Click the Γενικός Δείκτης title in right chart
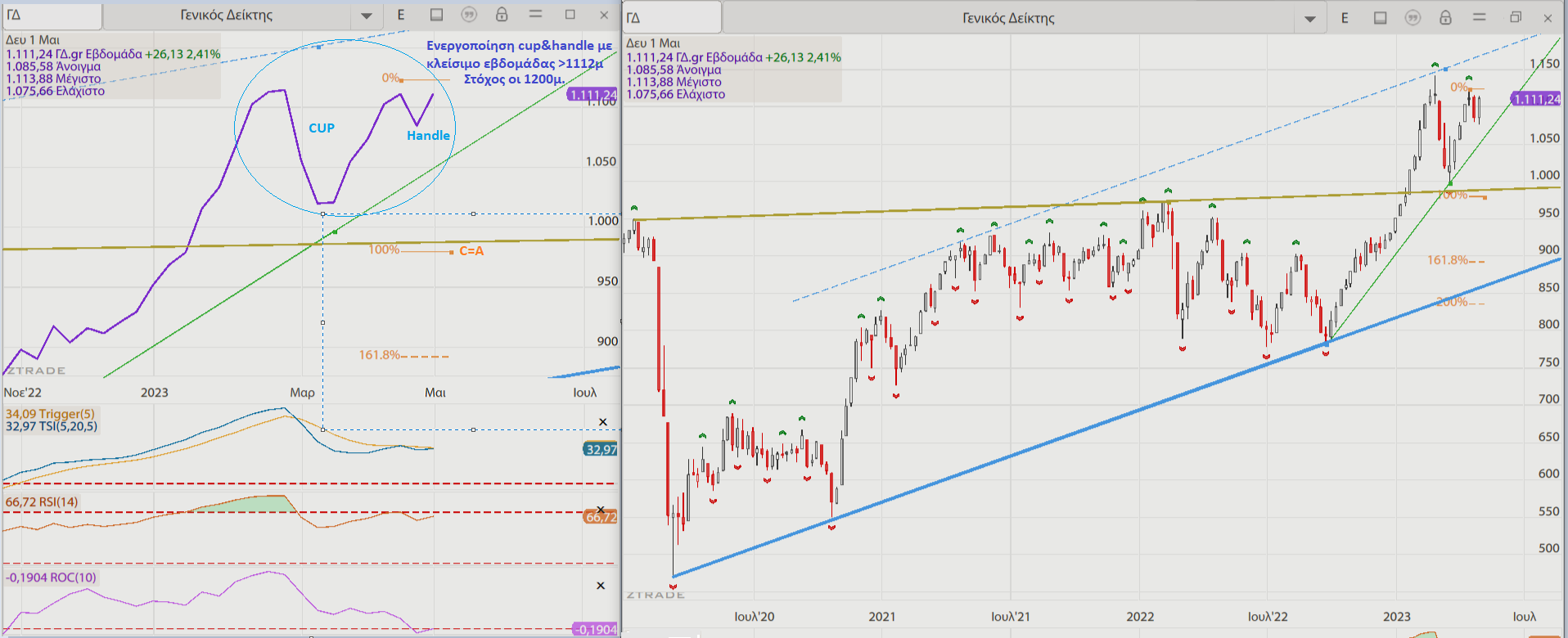The width and height of the screenshot is (1568, 638). coord(1008,18)
